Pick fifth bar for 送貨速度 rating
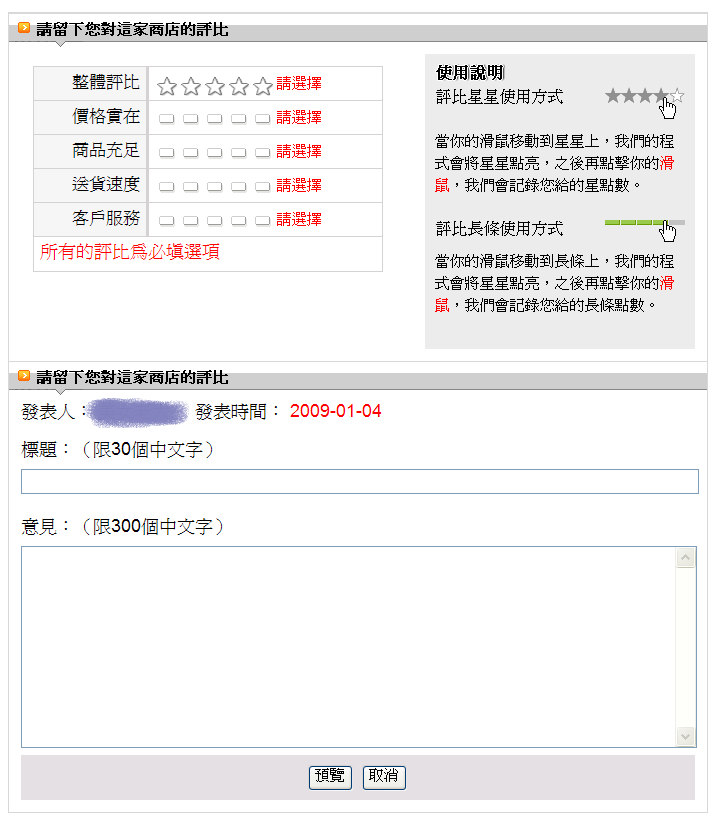The height and width of the screenshot is (817, 718). coord(263,186)
